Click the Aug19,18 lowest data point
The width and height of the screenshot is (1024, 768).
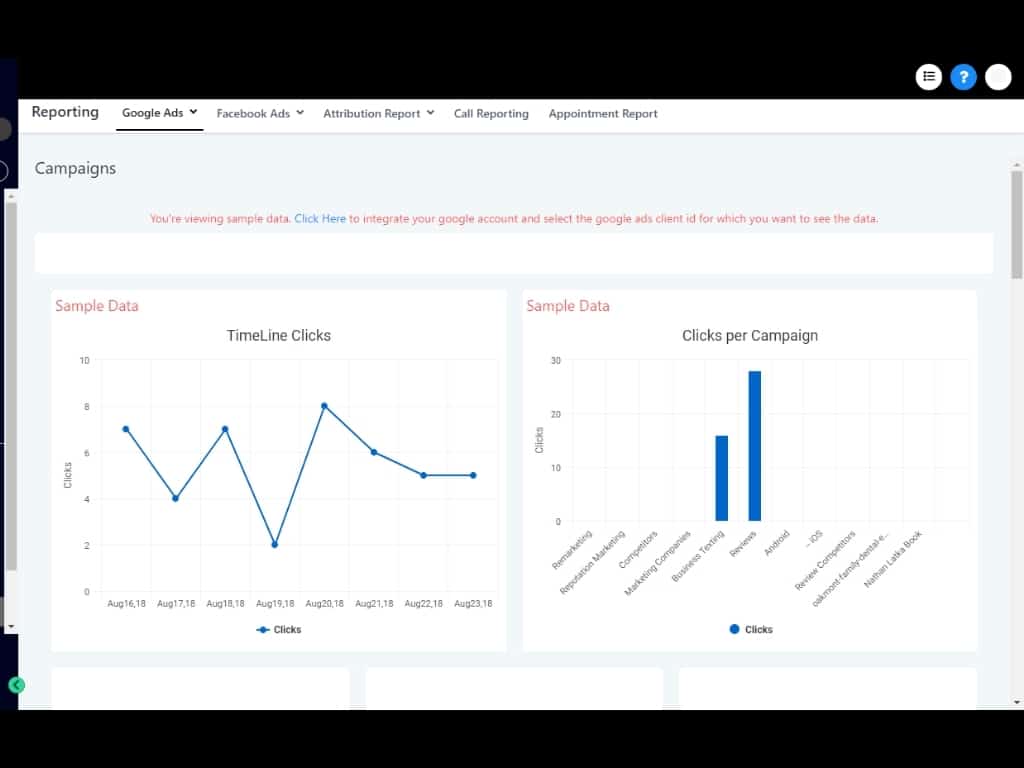point(274,545)
